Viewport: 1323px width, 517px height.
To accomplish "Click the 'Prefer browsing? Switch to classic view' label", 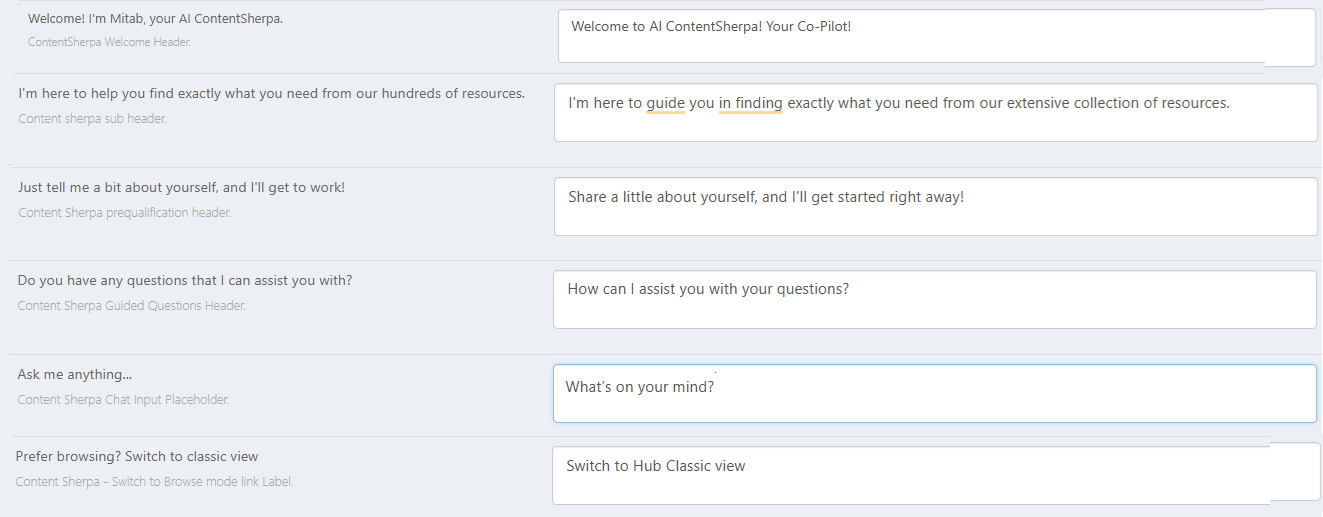I will (137, 457).
